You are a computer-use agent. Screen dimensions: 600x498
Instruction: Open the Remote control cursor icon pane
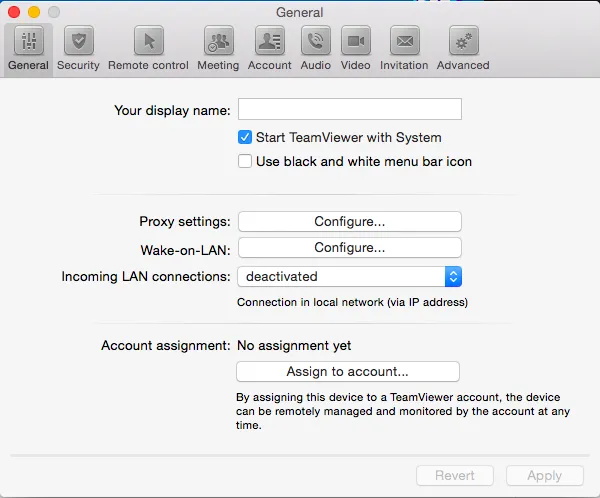click(x=148, y=42)
